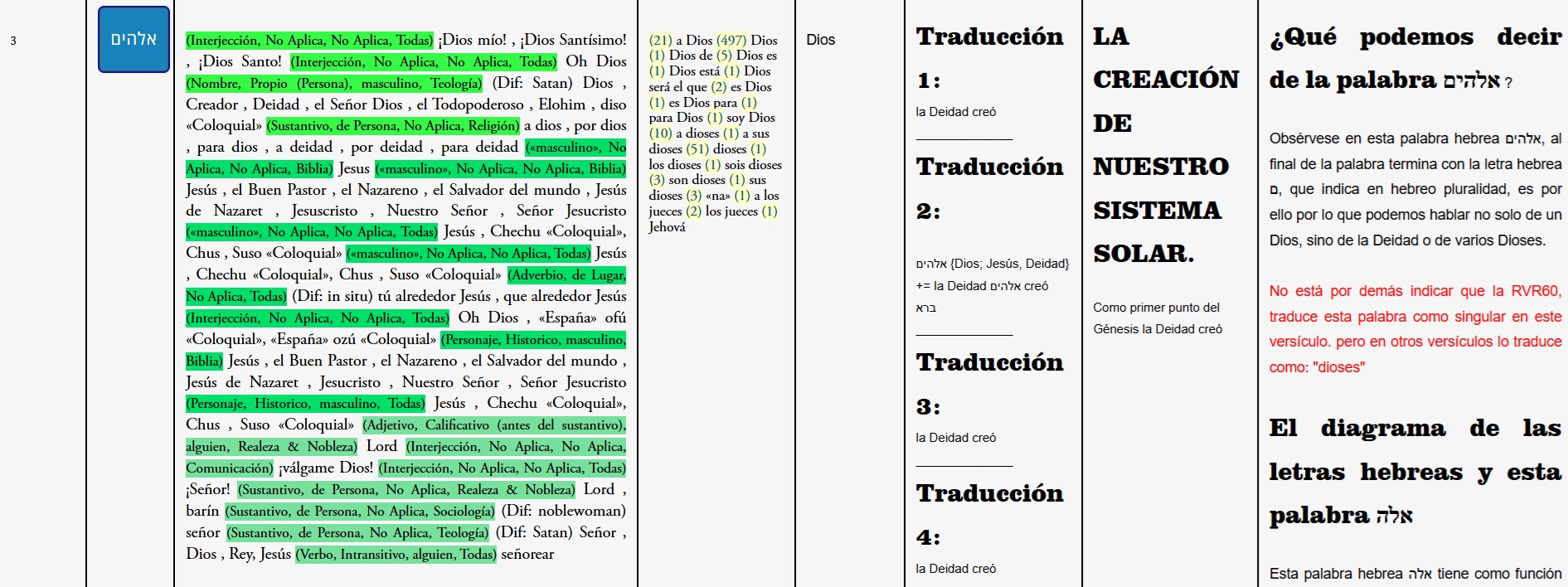Select the row number 3 cell

pos(13,41)
